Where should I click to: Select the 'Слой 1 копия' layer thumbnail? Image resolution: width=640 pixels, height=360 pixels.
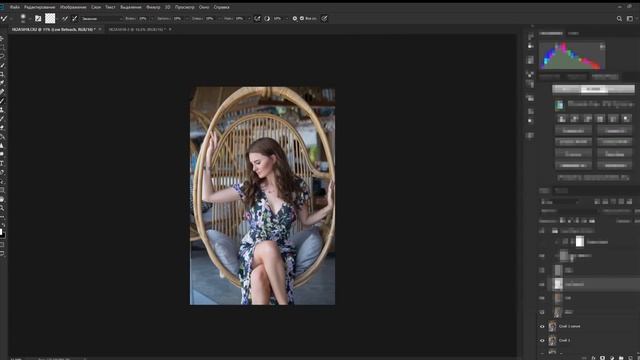552,327
